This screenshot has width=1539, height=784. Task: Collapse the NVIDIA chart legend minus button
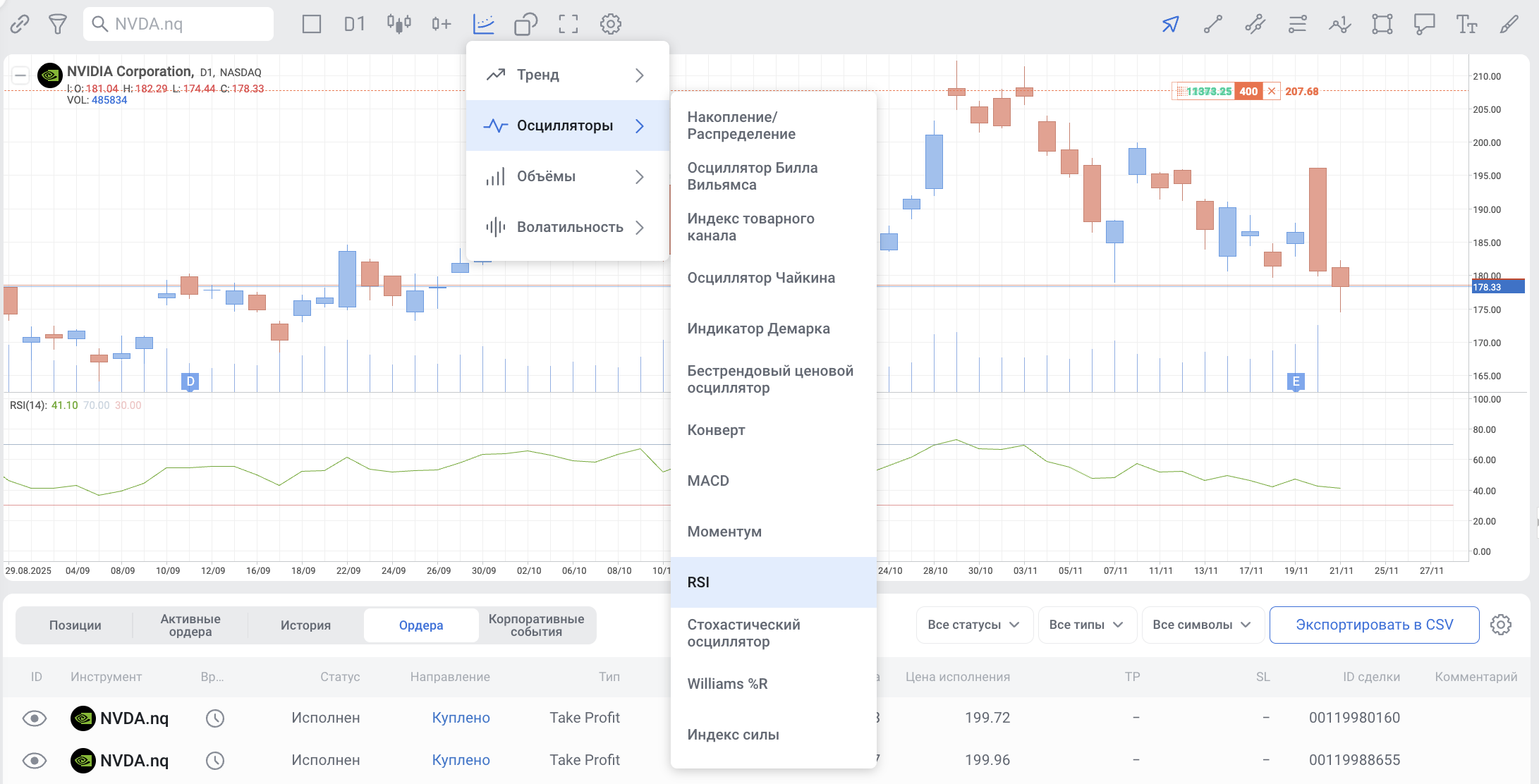[x=20, y=75]
